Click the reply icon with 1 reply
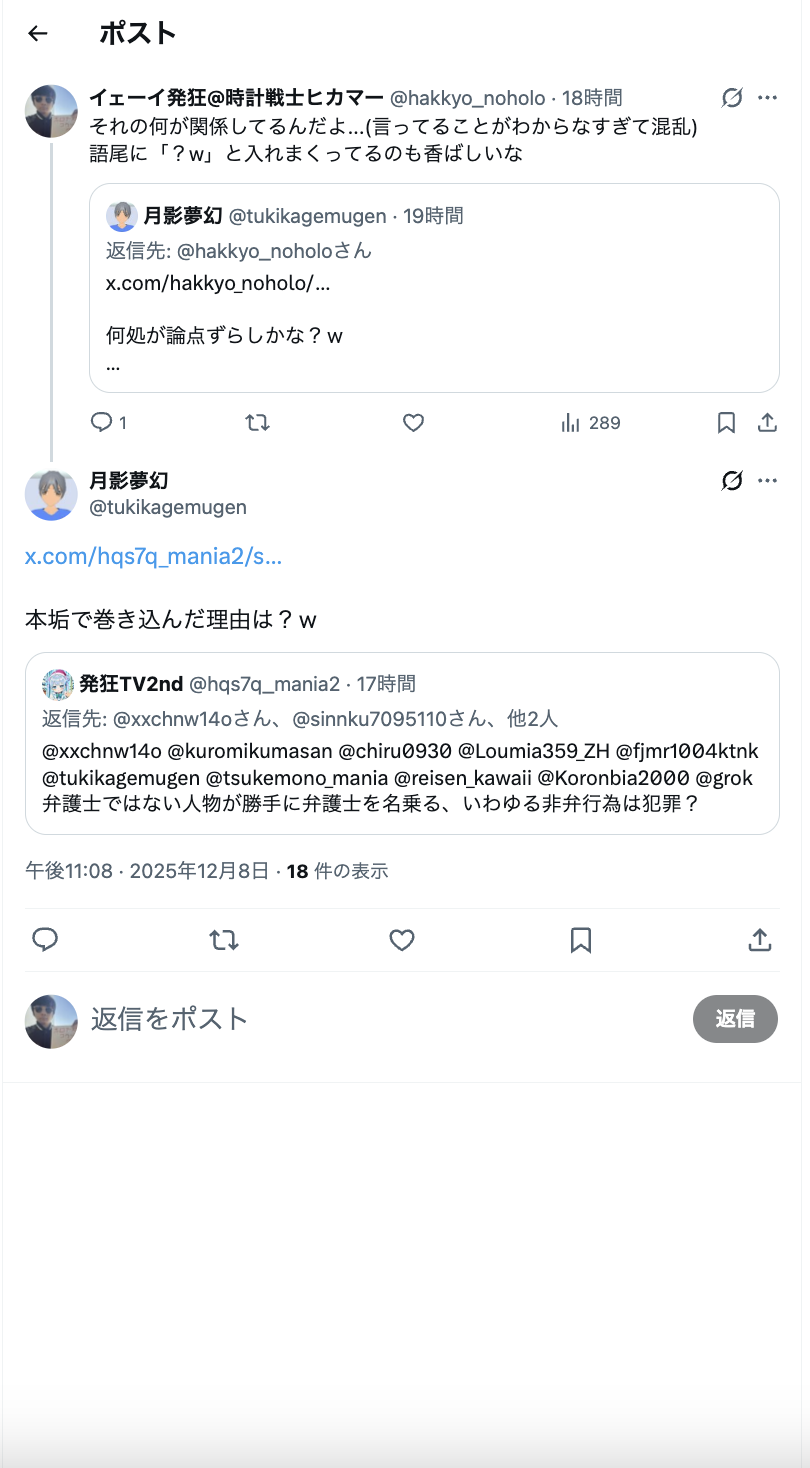This screenshot has width=810, height=1468. [102, 423]
